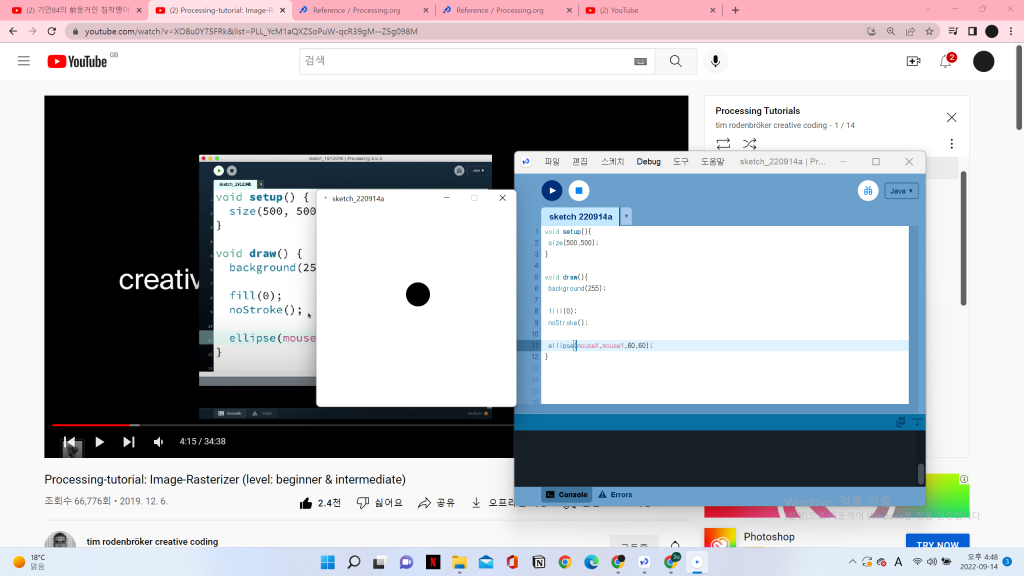
Task: Open the sketch tab arrow menu
Action: point(626,216)
